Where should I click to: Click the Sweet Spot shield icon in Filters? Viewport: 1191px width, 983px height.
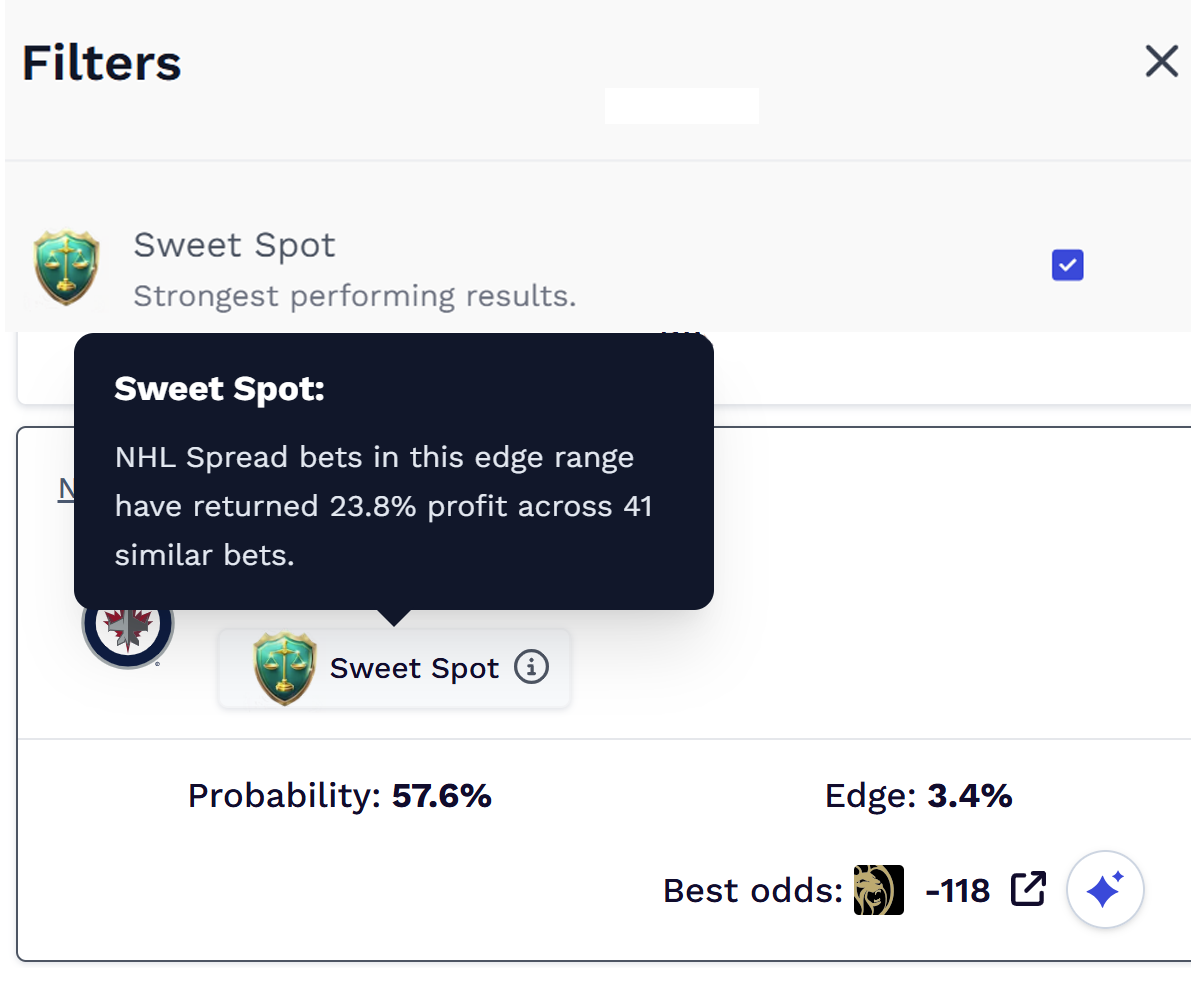(x=65, y=266)
